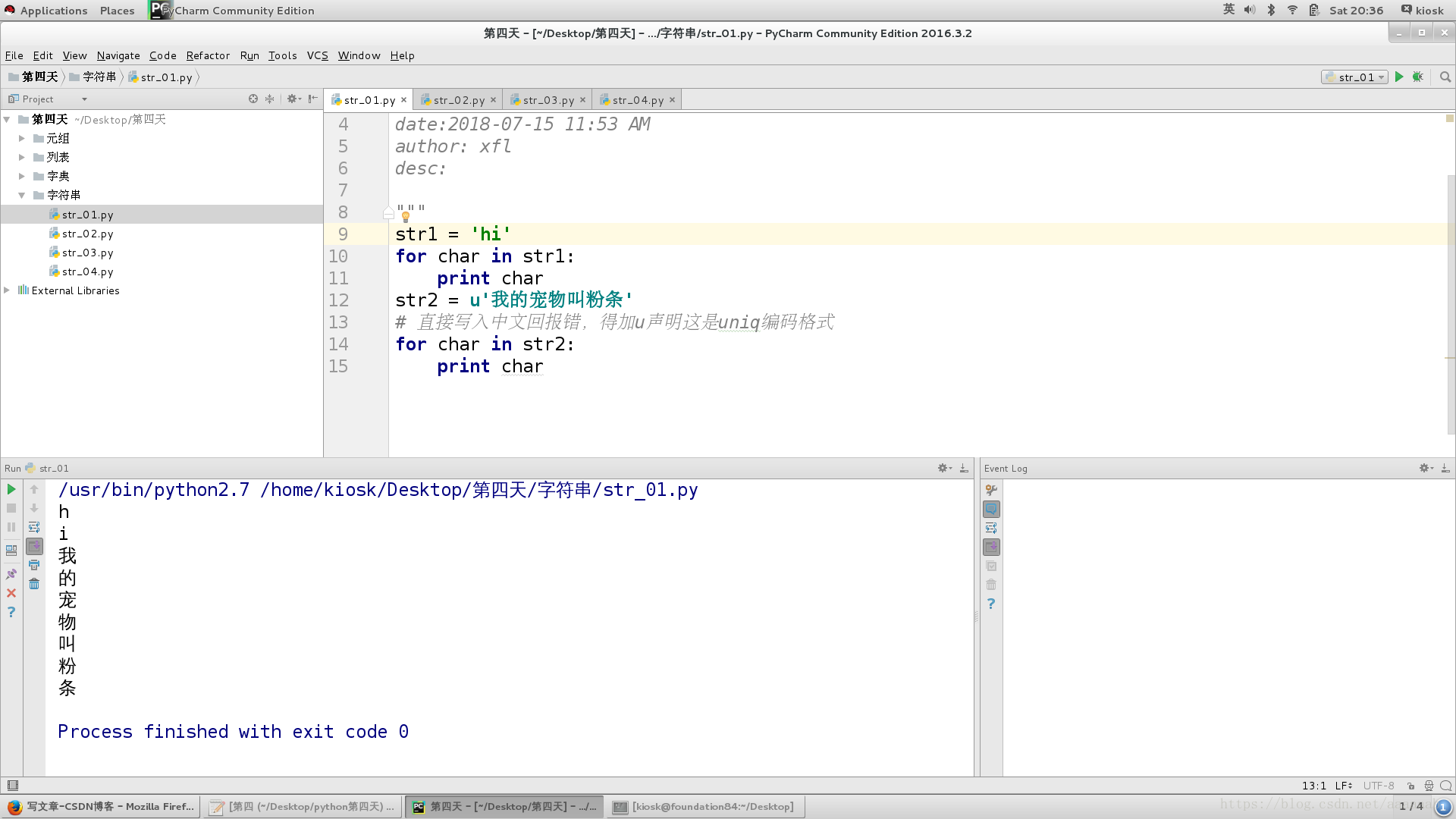1456x819 pixels.
Task: Toggle soft wraps in Event Log
Action: [991, 528]
